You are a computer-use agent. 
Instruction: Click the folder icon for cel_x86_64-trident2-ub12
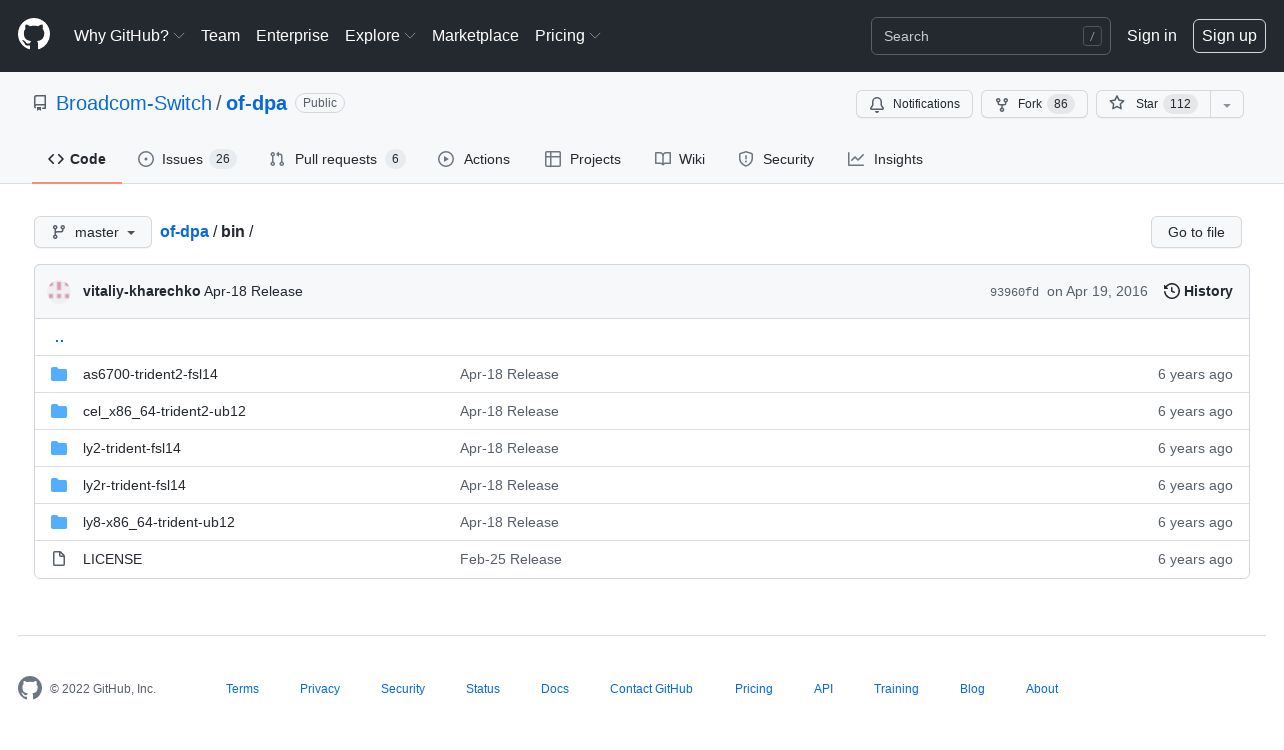[x=59, y=411]
